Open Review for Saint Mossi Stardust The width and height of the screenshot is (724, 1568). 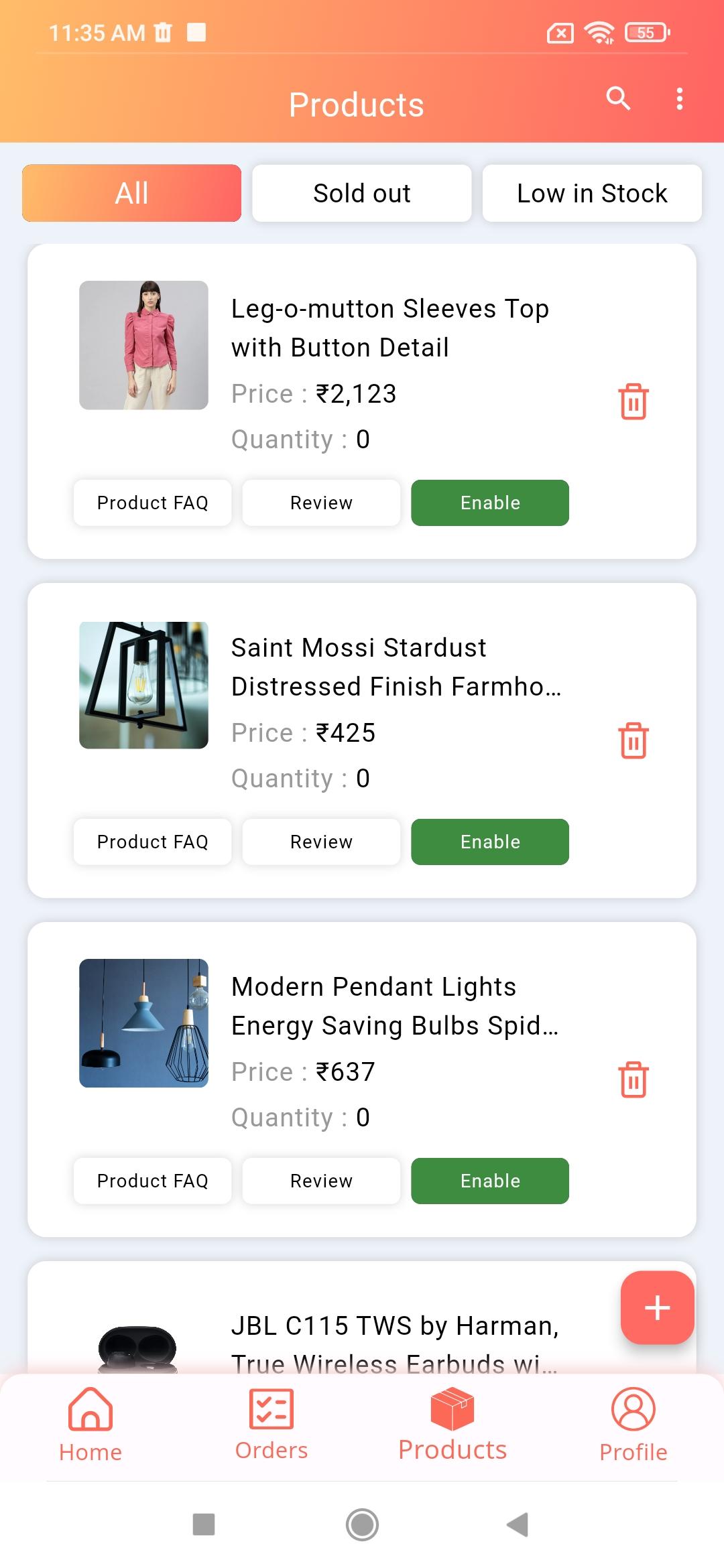[321, 842]
